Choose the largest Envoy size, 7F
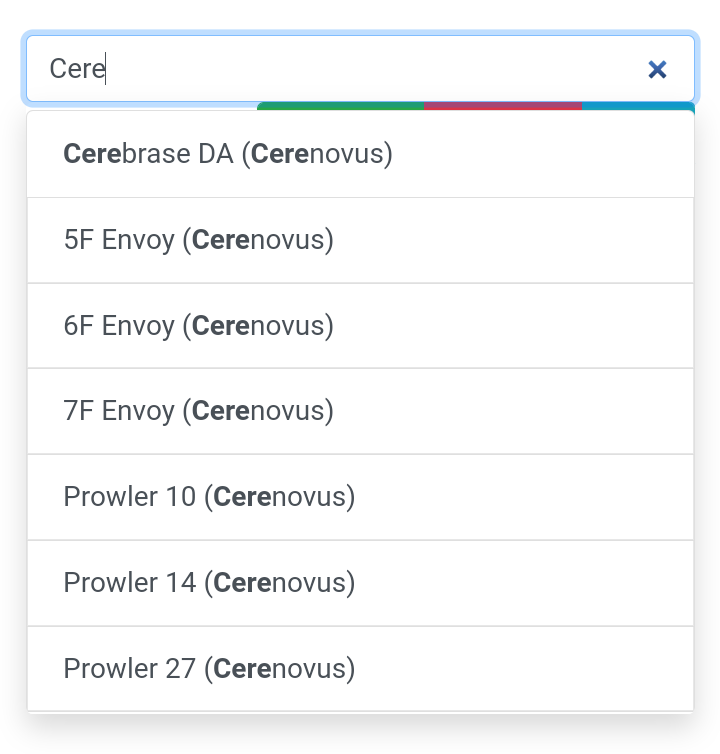The image size is (720, 754). (x=360, y=411)
